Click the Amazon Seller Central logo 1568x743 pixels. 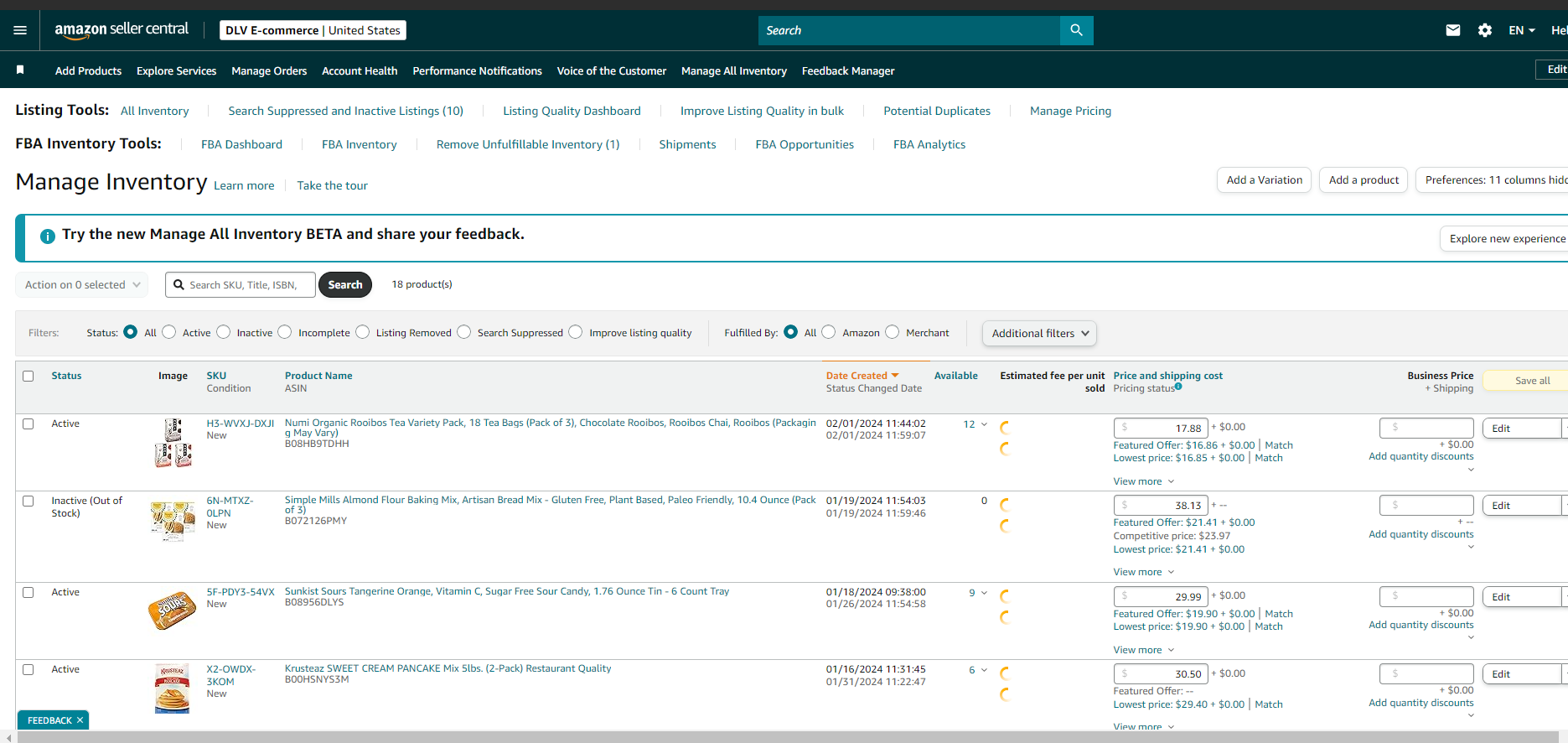point(122,29)
